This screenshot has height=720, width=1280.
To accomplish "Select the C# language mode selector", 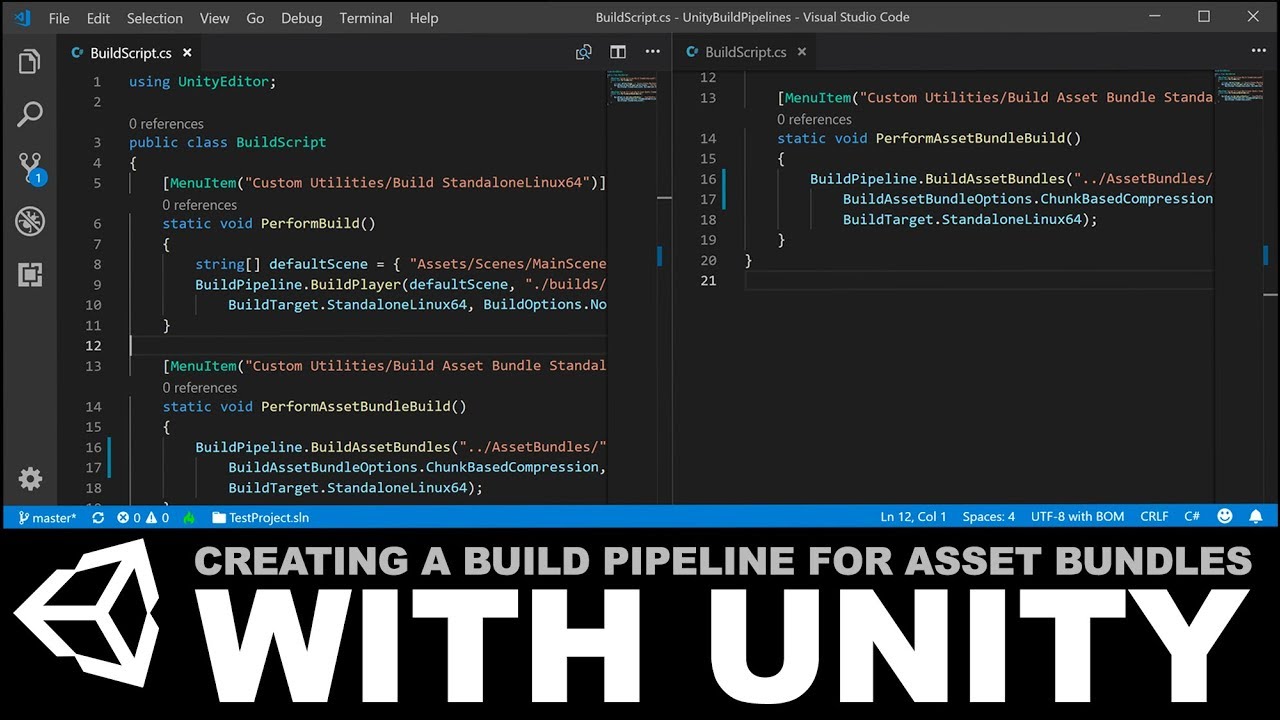I will tap(1192, 517).
